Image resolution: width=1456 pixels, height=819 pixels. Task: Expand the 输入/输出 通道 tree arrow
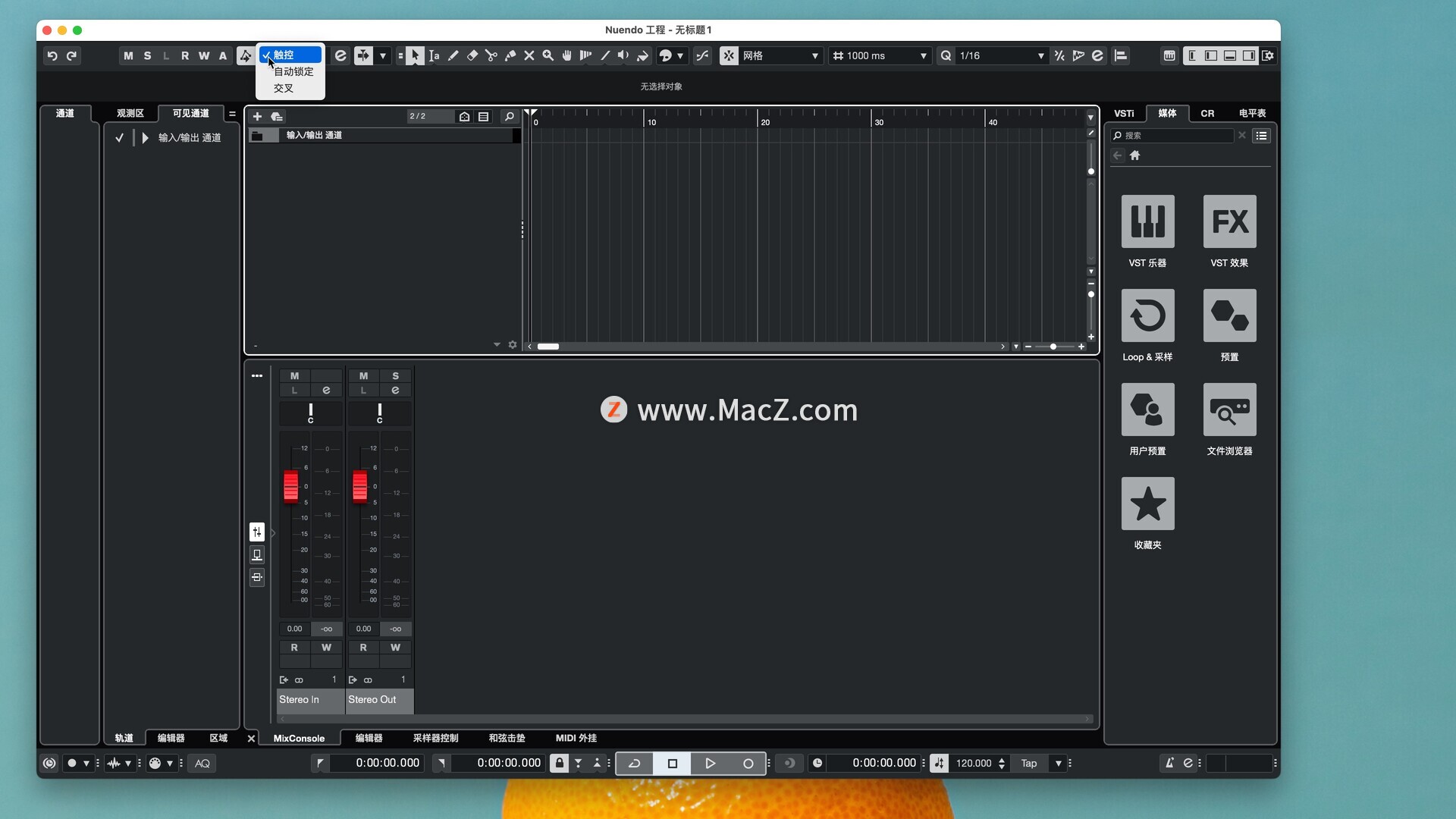pyautogui.click(x=145, y=138)
